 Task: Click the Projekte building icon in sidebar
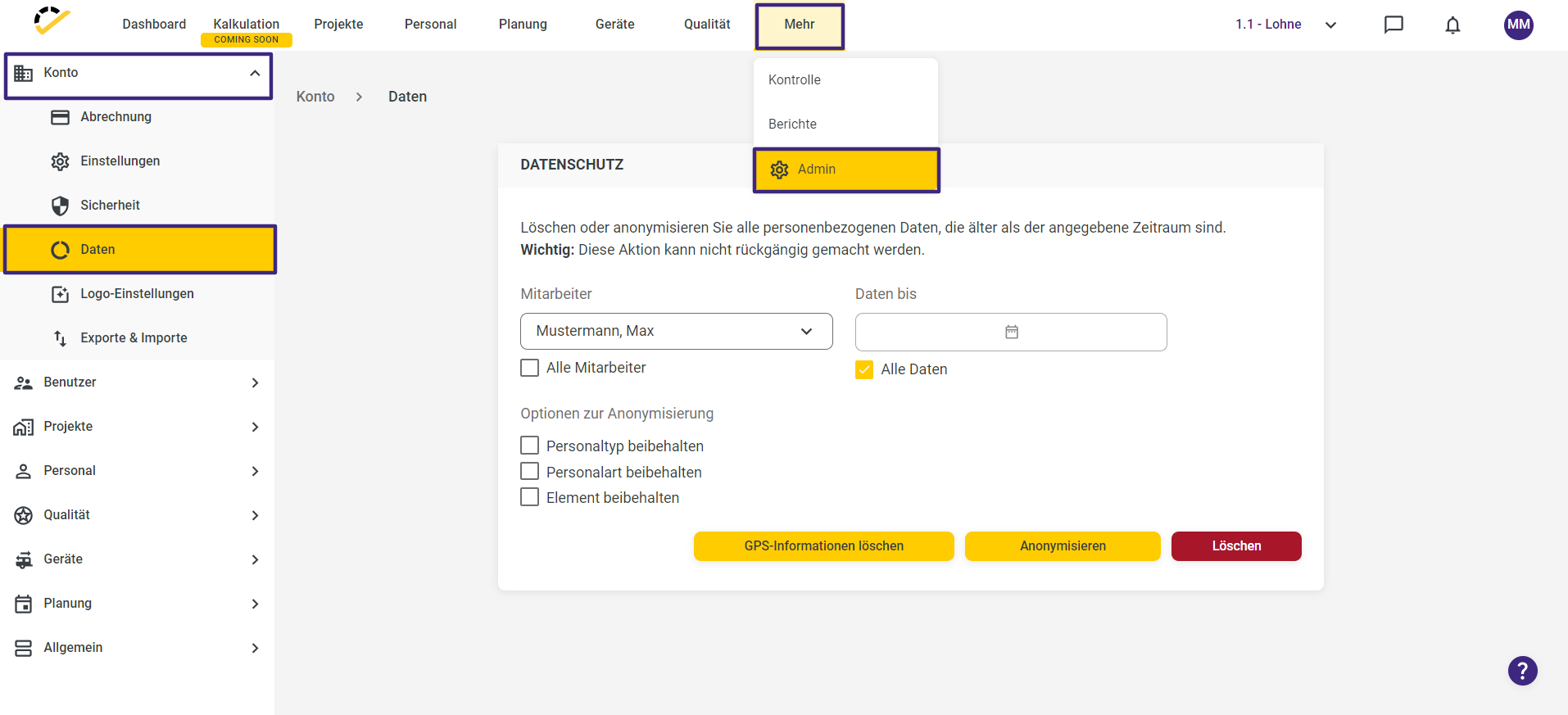(24, 427)
